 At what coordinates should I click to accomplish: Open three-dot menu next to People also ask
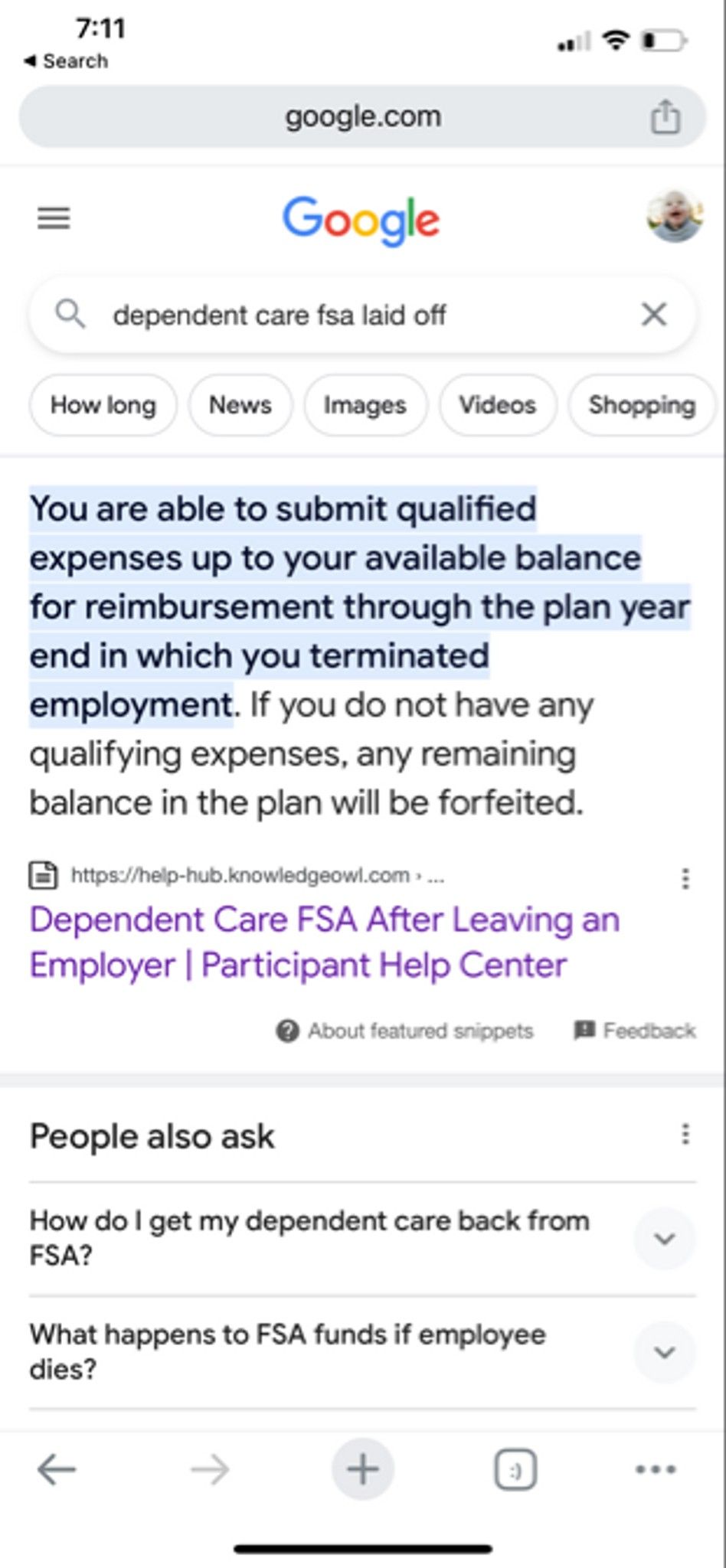point(685,1134)
